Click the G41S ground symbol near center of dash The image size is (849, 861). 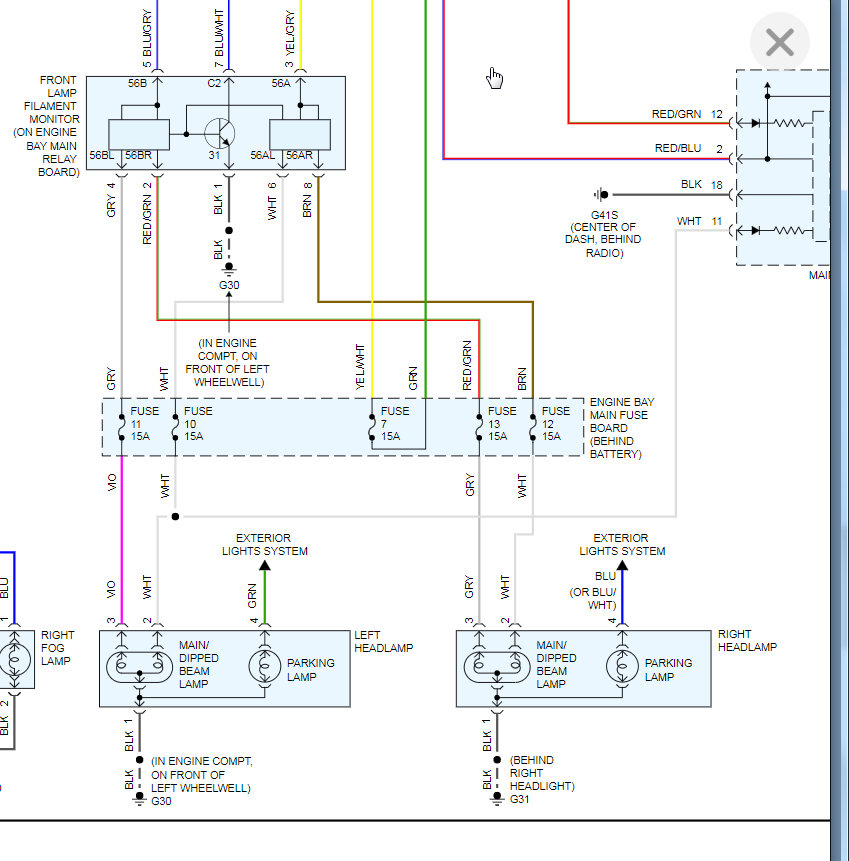(x=600, y=194)
